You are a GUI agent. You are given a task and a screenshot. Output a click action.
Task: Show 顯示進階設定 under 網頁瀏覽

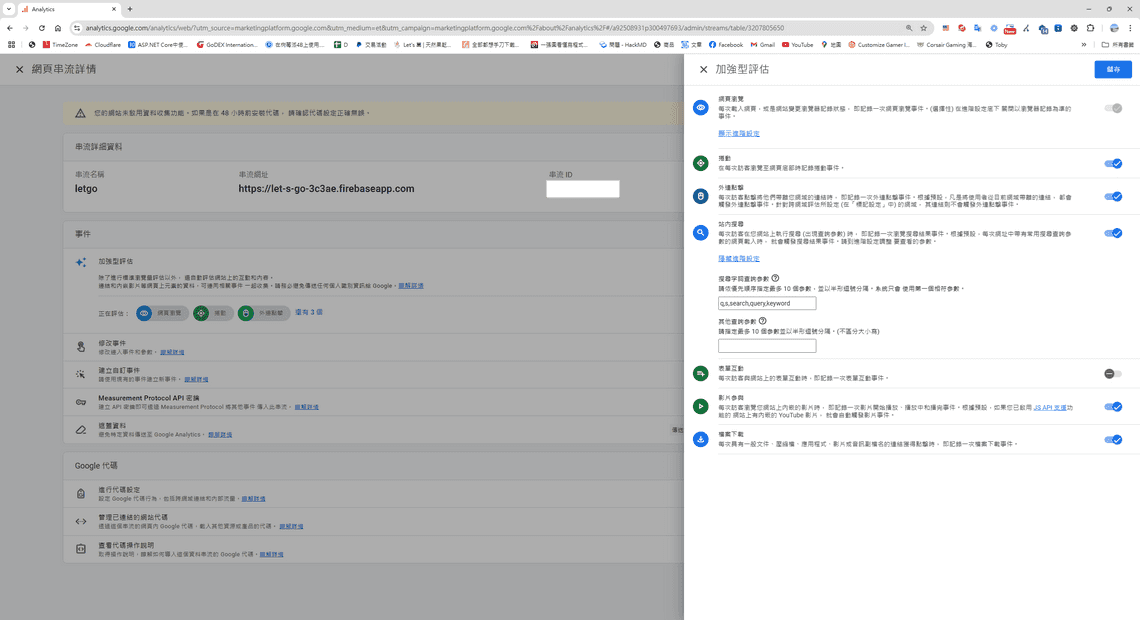point(738,133)
